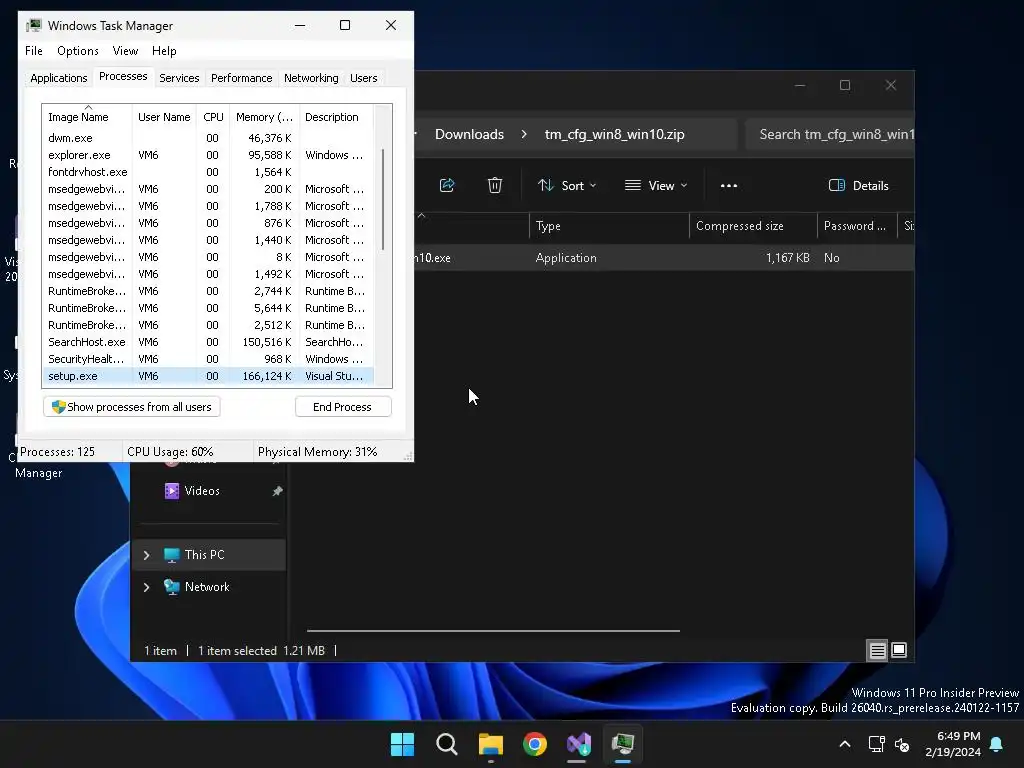Switch to the Users tab
The height and width of the screenshot is (768, 1024).
(x=364, y=78)
